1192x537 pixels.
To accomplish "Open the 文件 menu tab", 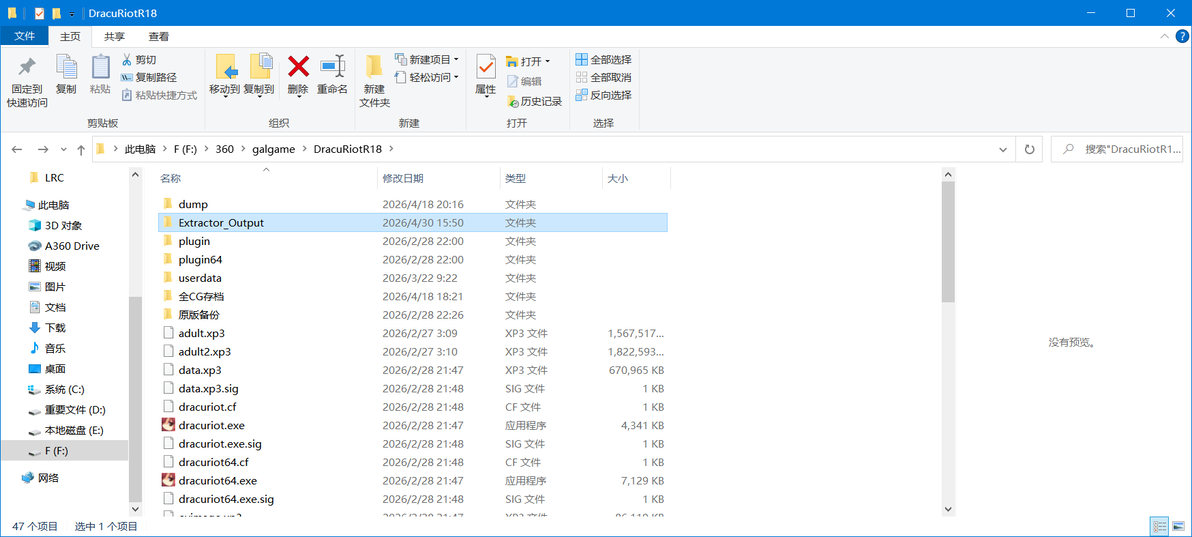I will point(24,36).
